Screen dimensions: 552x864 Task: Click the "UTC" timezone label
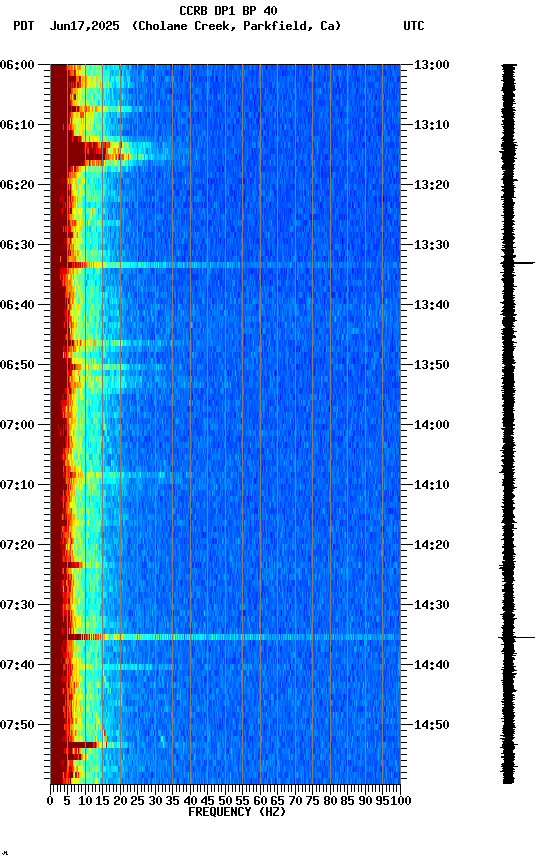tap(414, 26)
